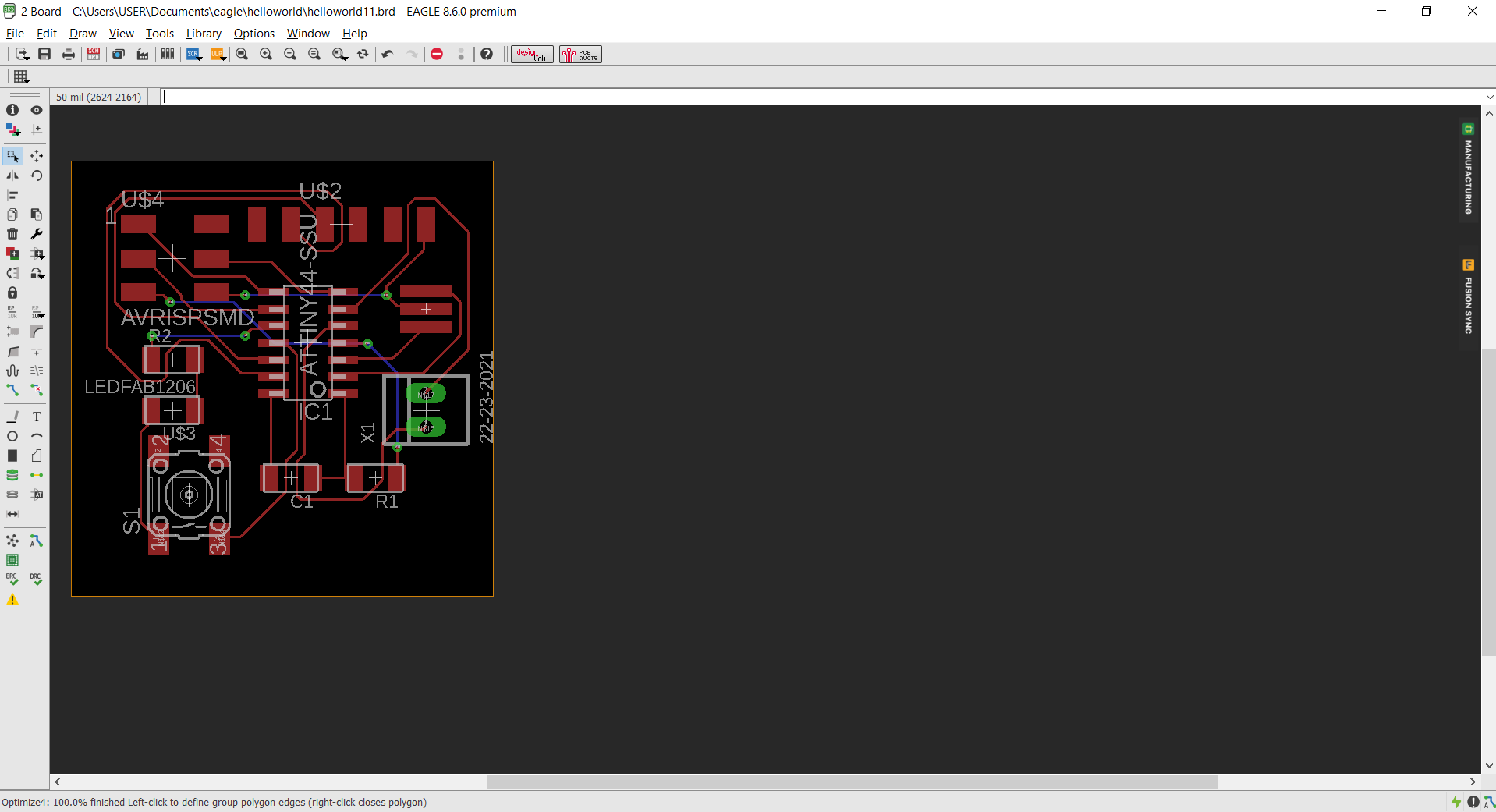Select the Lock tool
The width and height of the screenshot is (1496, 812).
(x=12, y=293)
